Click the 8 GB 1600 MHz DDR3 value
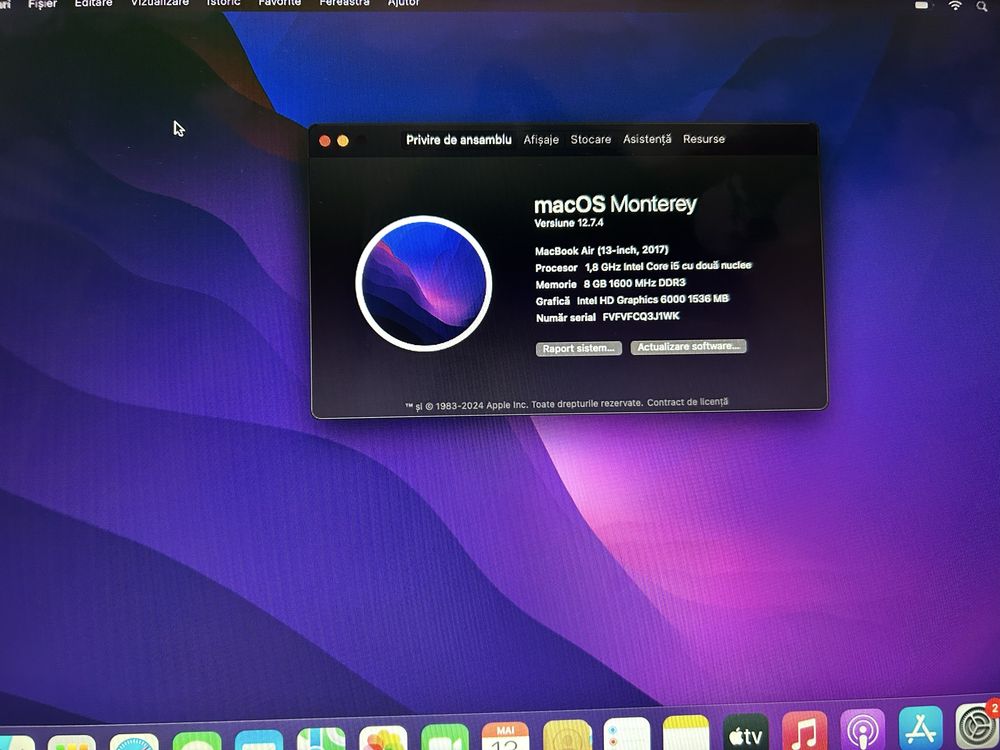 [x=635, y=283]
